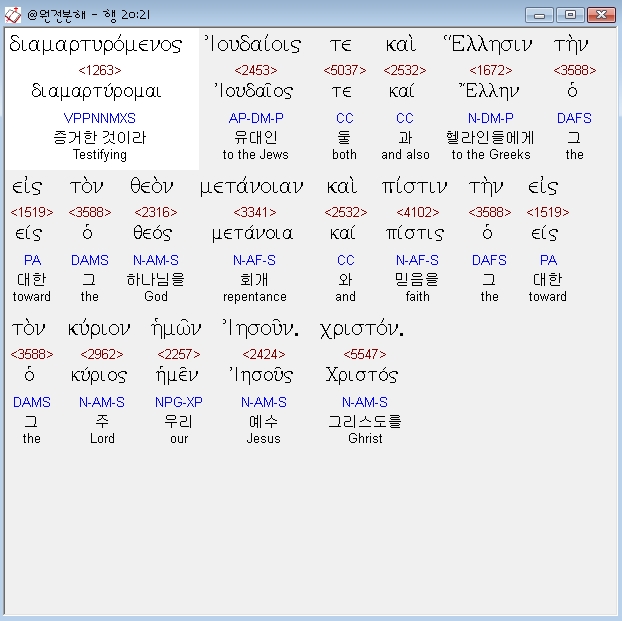Viewport: 622px width, 621px height.
Task: Minimize the window
Action: pyautogui.click(x=539, y=15)
